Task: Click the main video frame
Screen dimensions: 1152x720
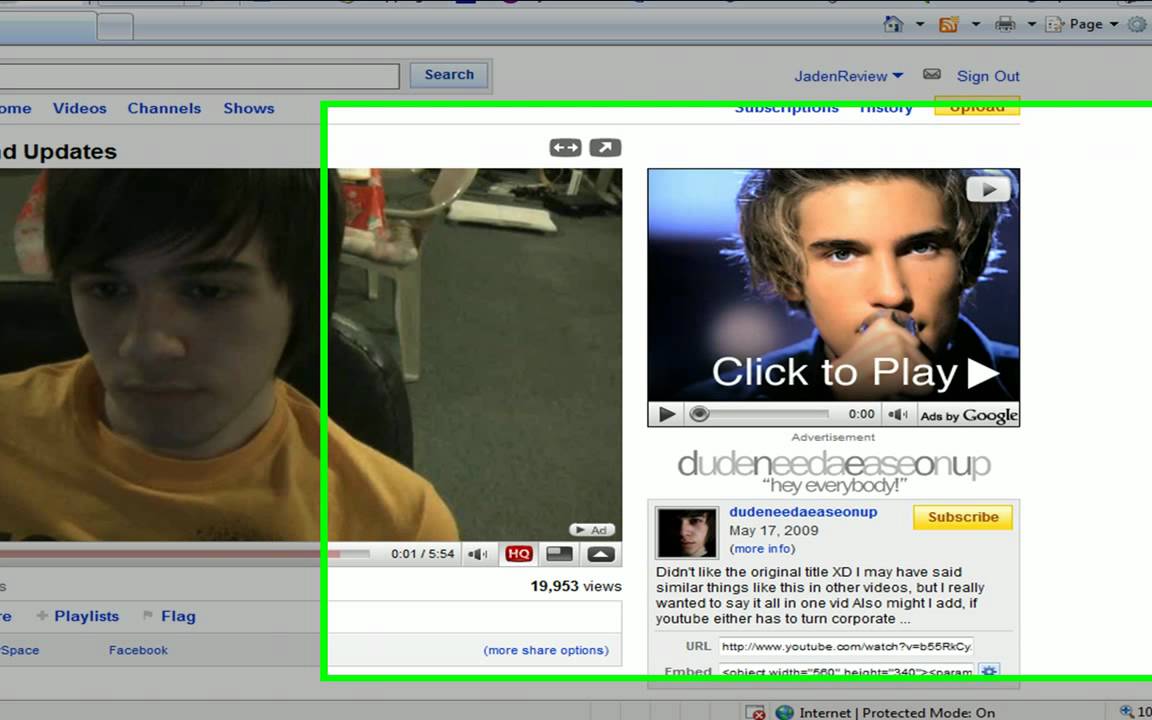Action: tap(311, 355)
